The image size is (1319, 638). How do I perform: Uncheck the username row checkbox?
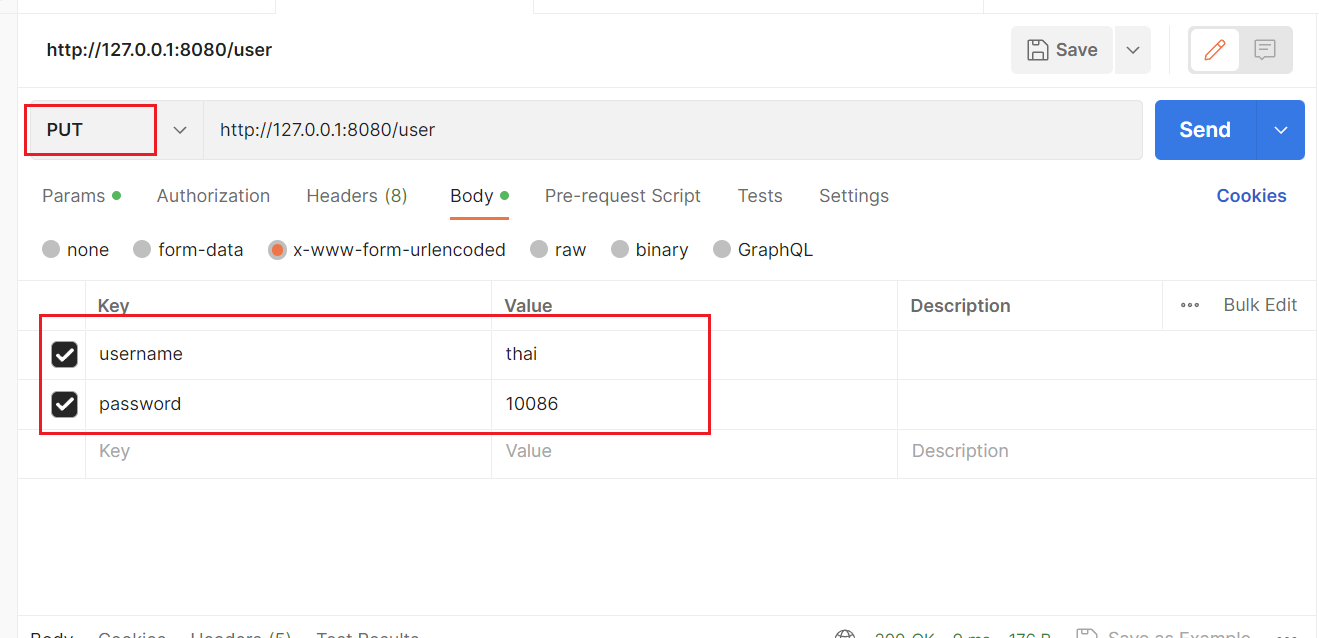65,355
